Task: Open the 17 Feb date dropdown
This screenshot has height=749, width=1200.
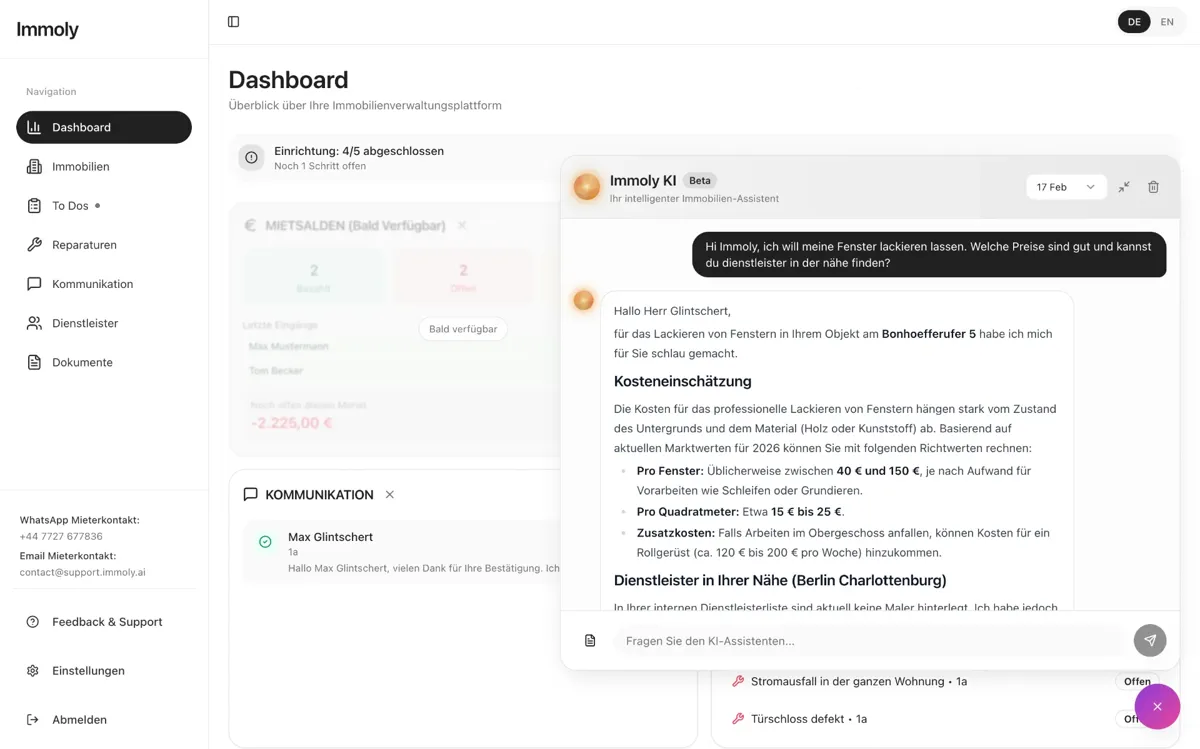Action: pos(1066,187)
